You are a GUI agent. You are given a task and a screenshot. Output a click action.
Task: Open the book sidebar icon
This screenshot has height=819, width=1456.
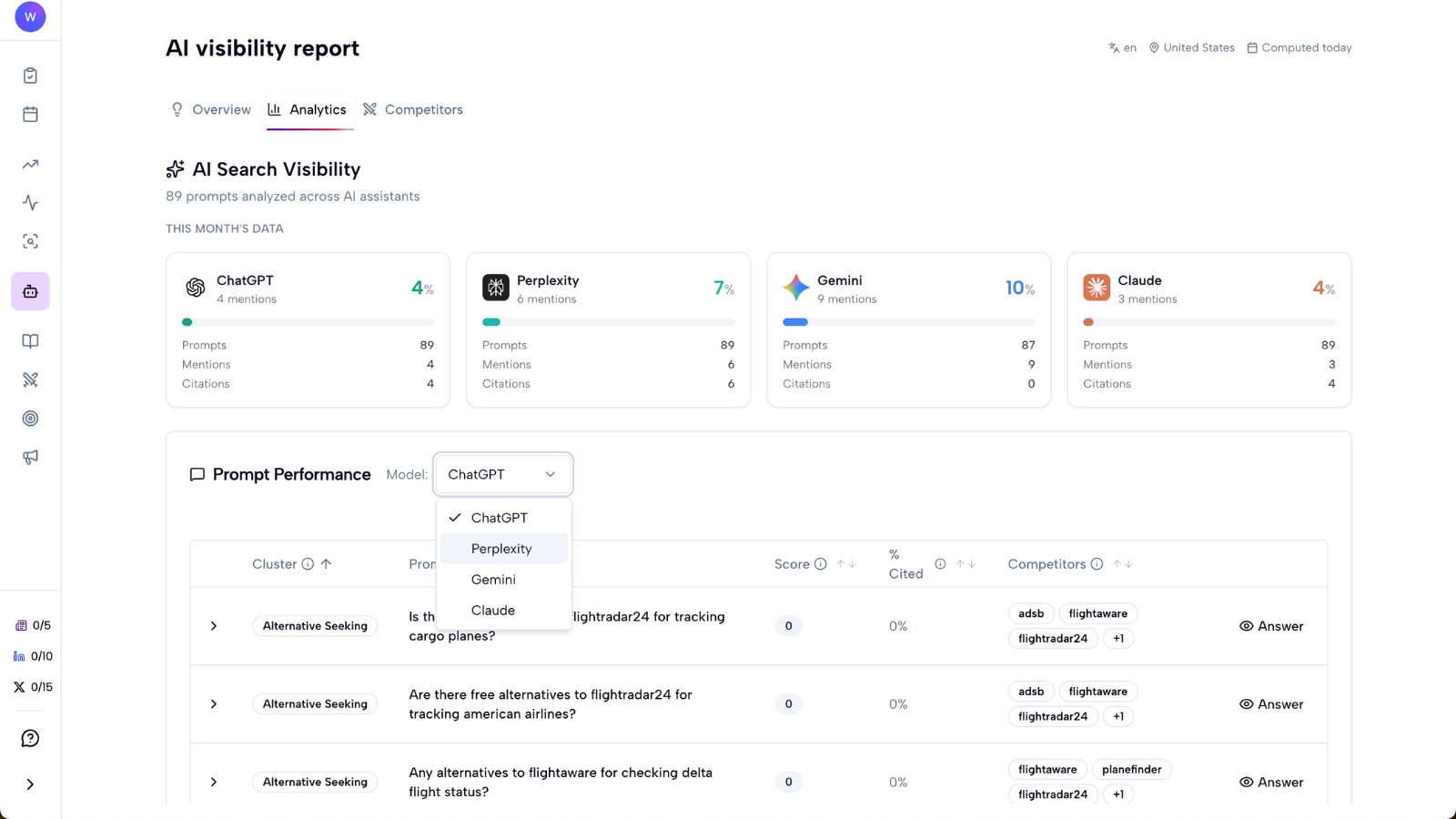30,341
